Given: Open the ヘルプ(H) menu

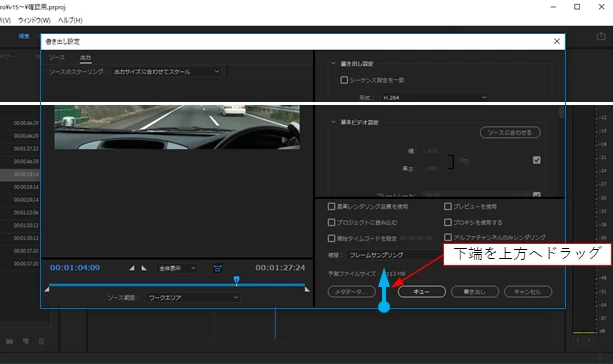Looking at the screenshot, I should (70, 20).
